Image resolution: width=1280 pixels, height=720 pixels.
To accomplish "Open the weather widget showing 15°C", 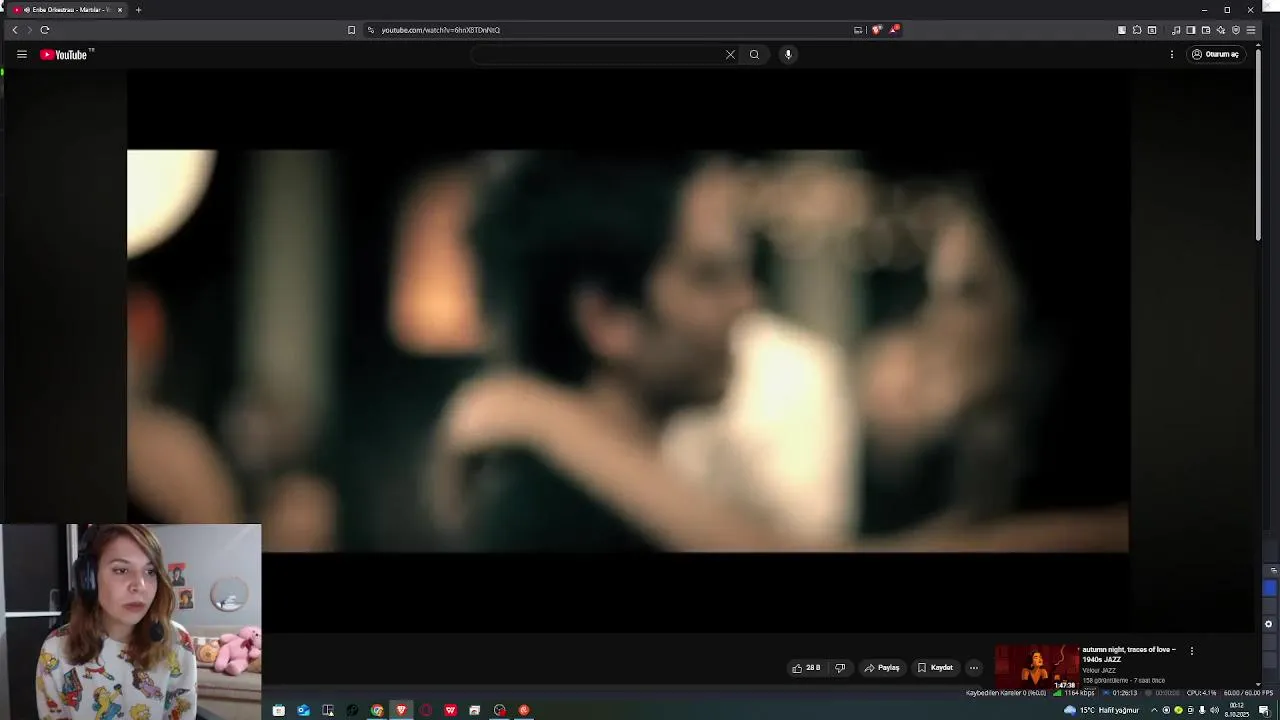I will [x=1101, y=710].
